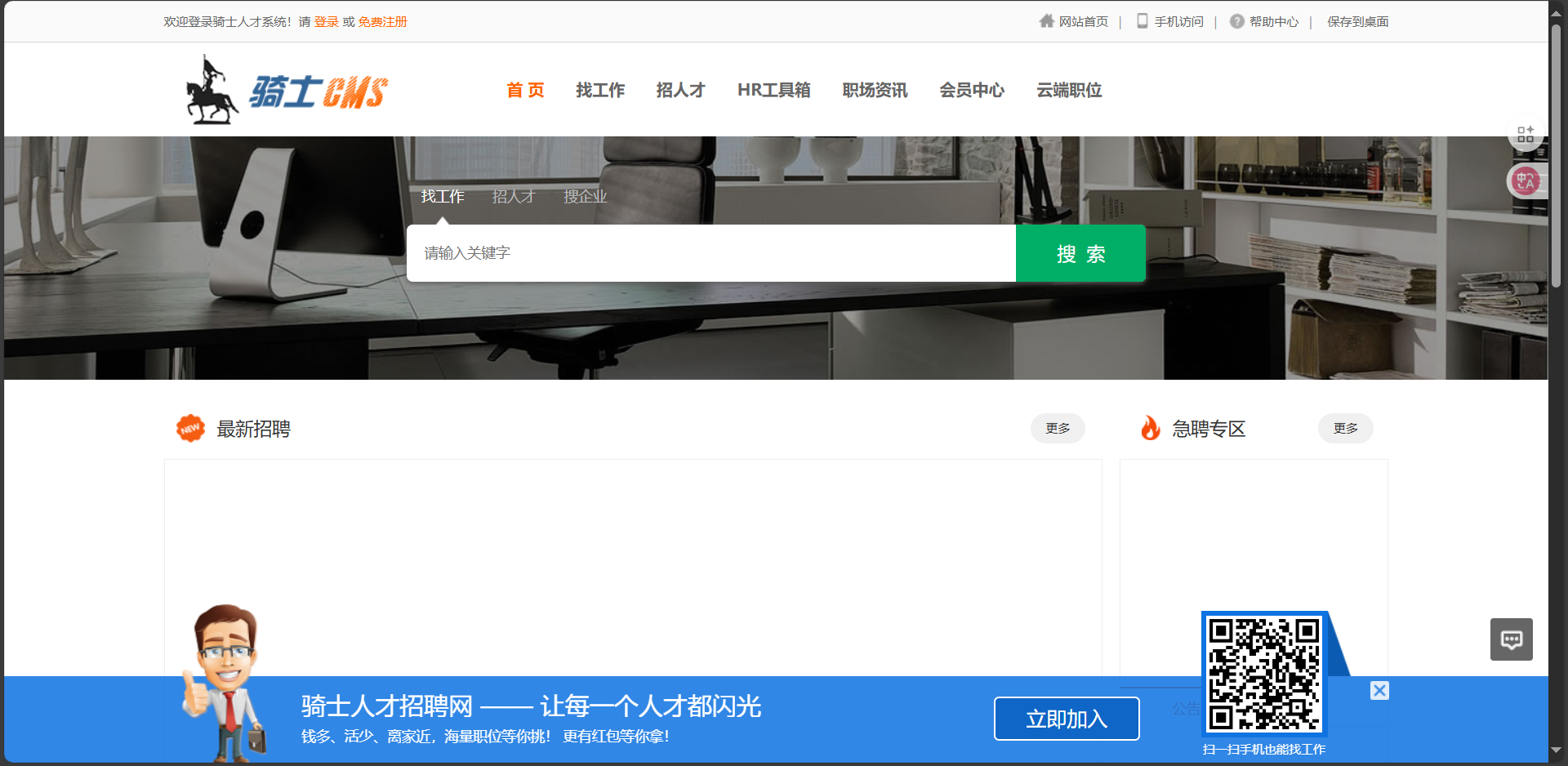Expand 更多 for 急聘专区 section
Image resolution: width=1568 pixels, height=766 pixels.
(1345, 429)
